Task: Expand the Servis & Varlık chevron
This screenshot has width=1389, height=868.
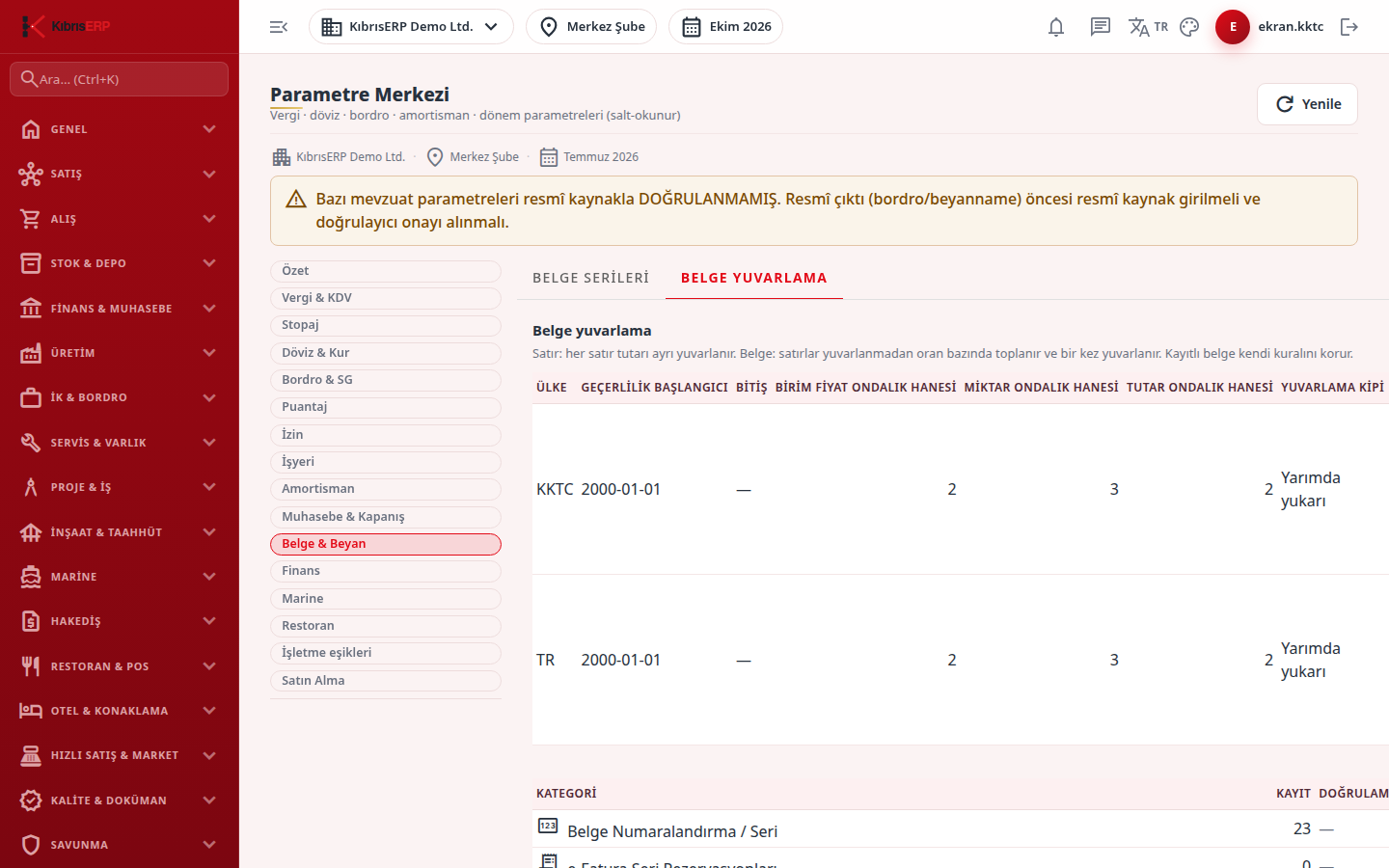Action: 209,443
